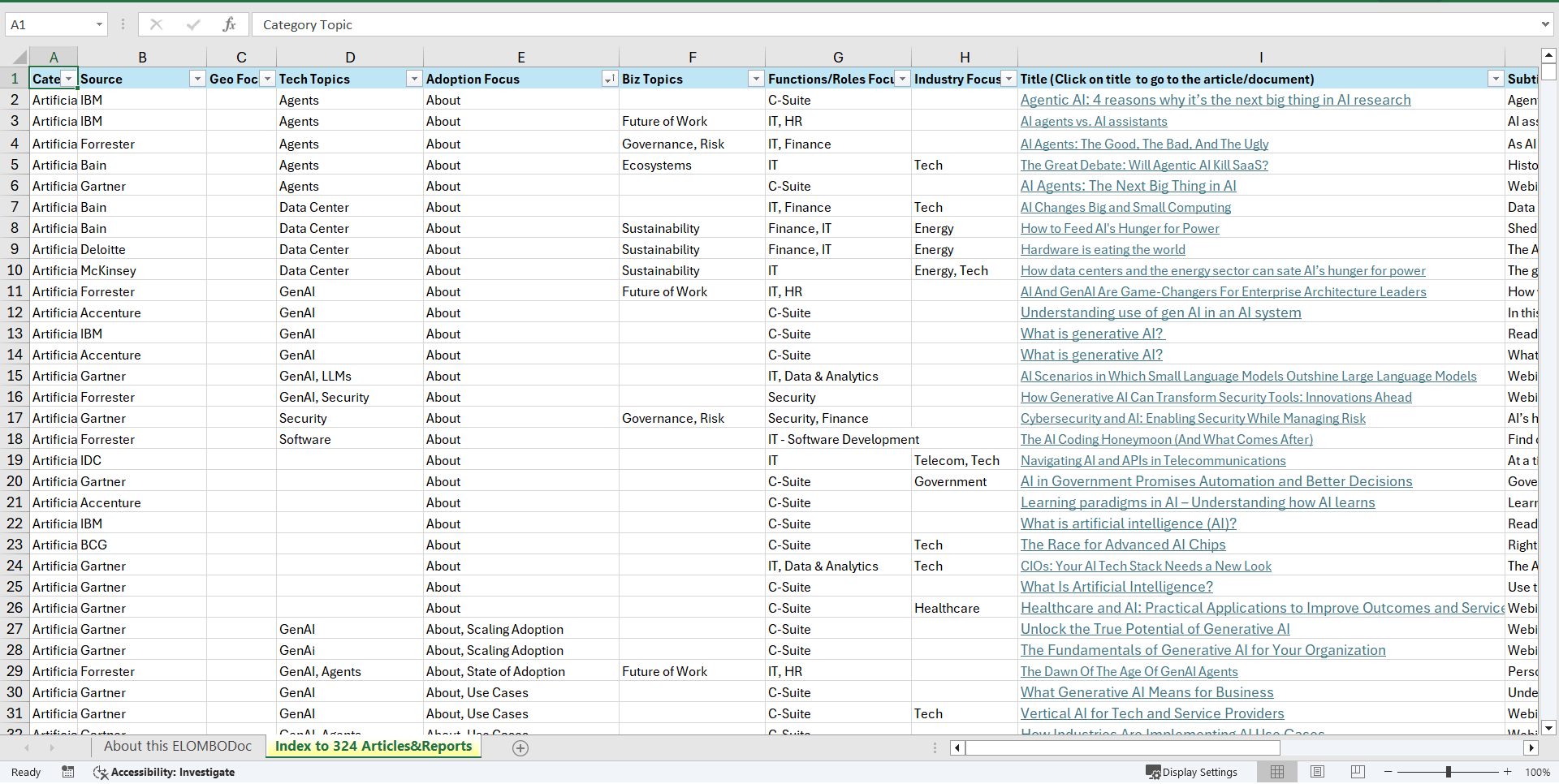This screenshot has height=784, width=1559.
Task: Click the Name Box showing A1
Action: click(49, 24)
